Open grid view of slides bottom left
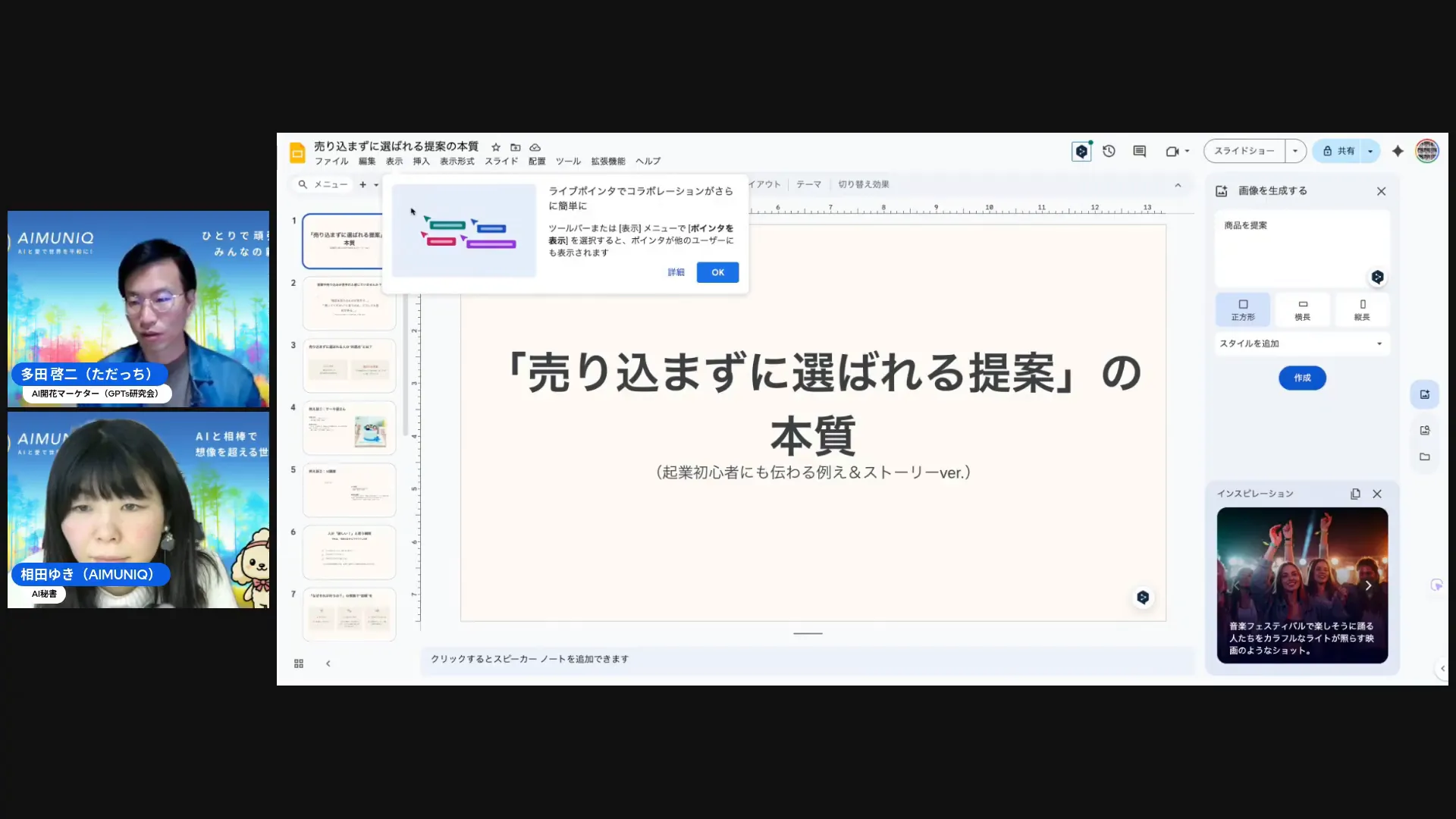 (x=299, y=663)
